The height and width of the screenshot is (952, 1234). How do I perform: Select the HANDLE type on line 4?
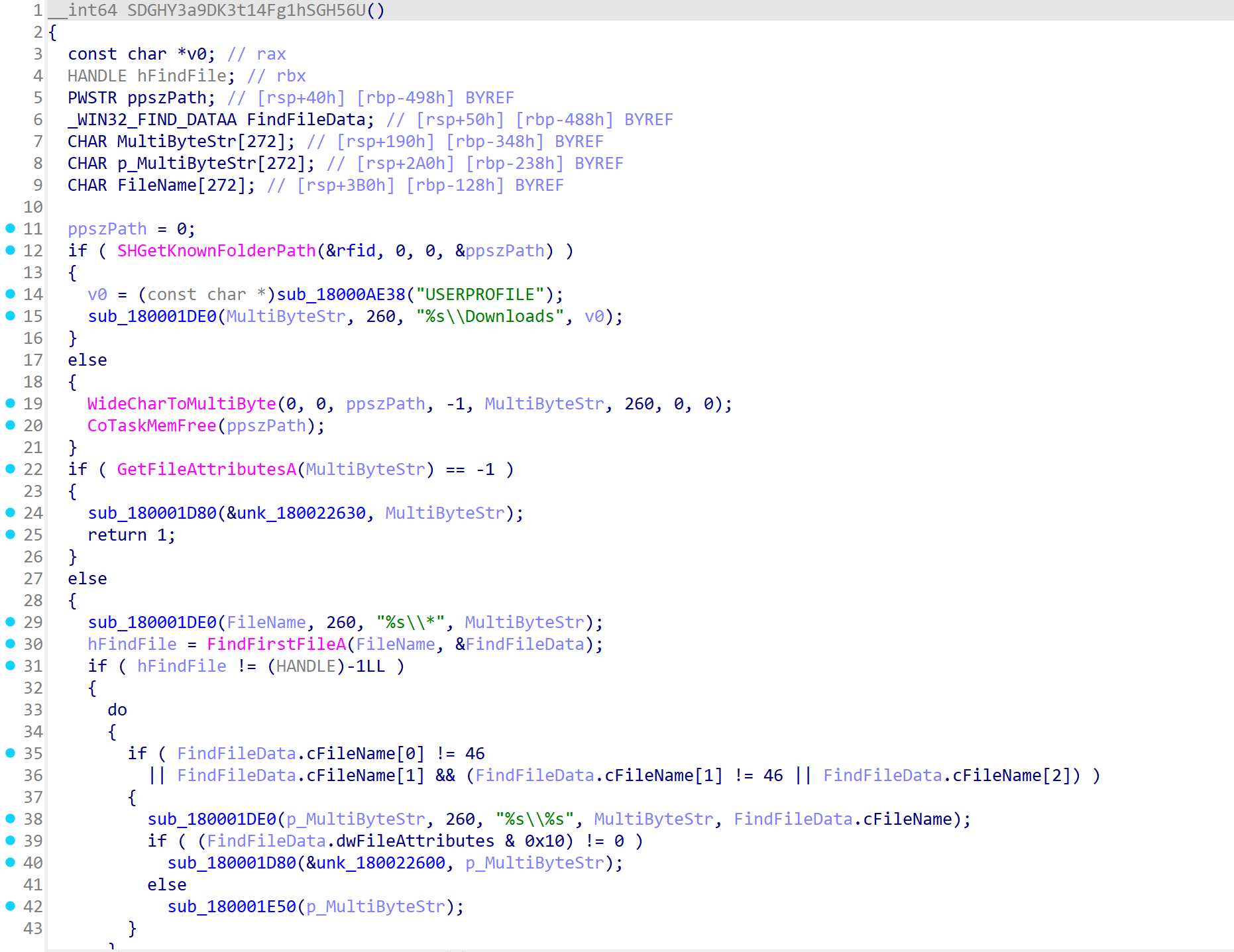[x=97, y=76]
